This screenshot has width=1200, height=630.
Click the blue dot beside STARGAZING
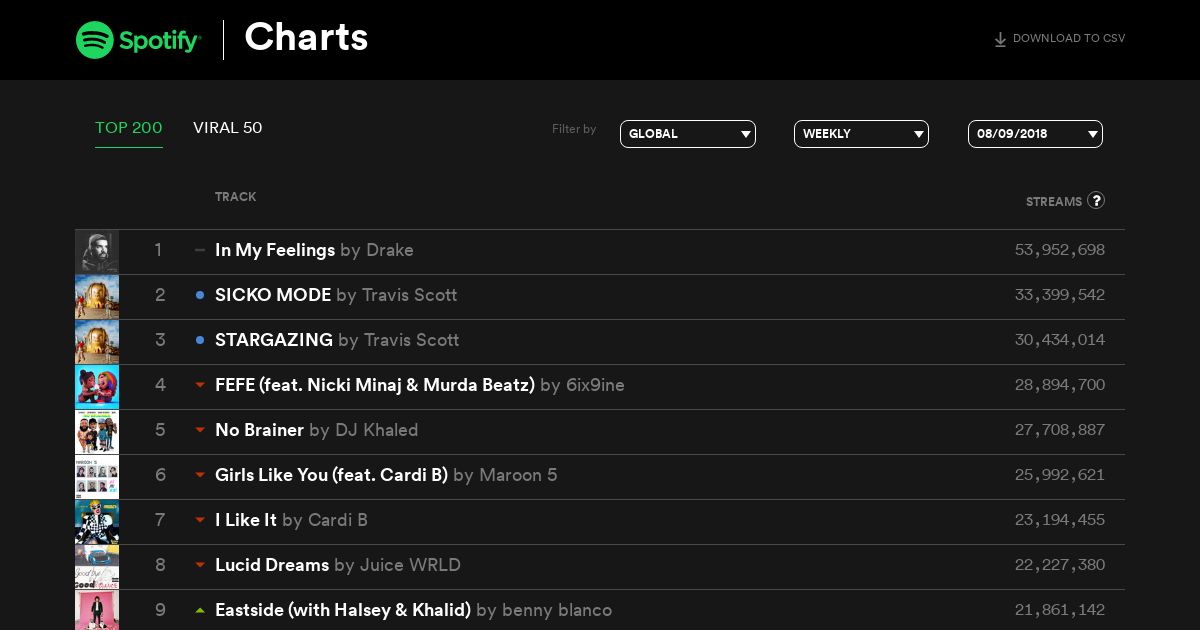(x=200, y=340)
